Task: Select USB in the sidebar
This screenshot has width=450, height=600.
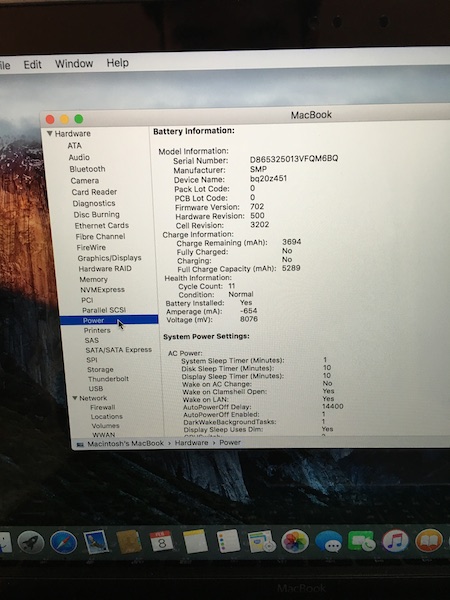Action: click(x=96, y=388)
